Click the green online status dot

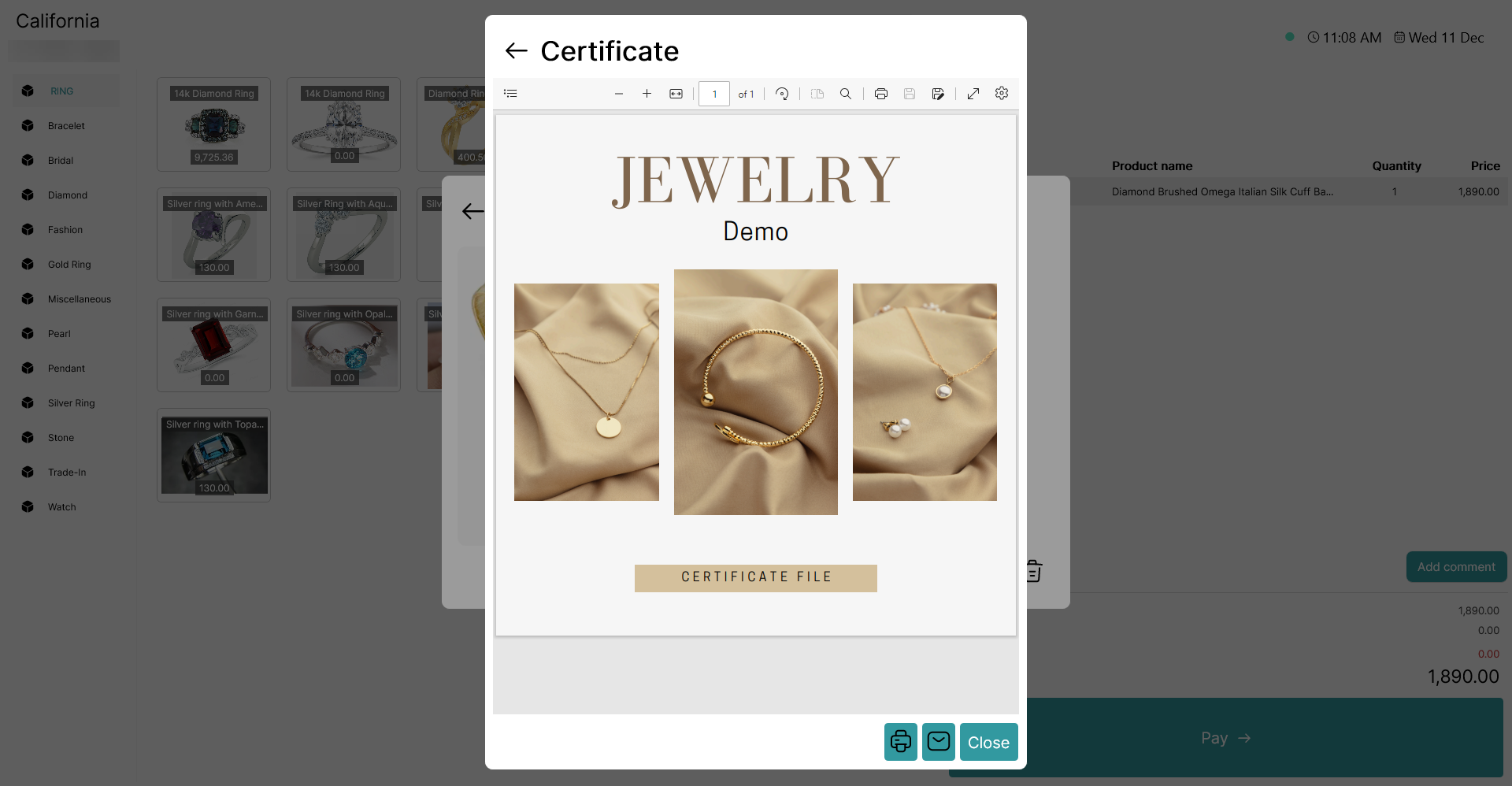[x=1289, y=37]
